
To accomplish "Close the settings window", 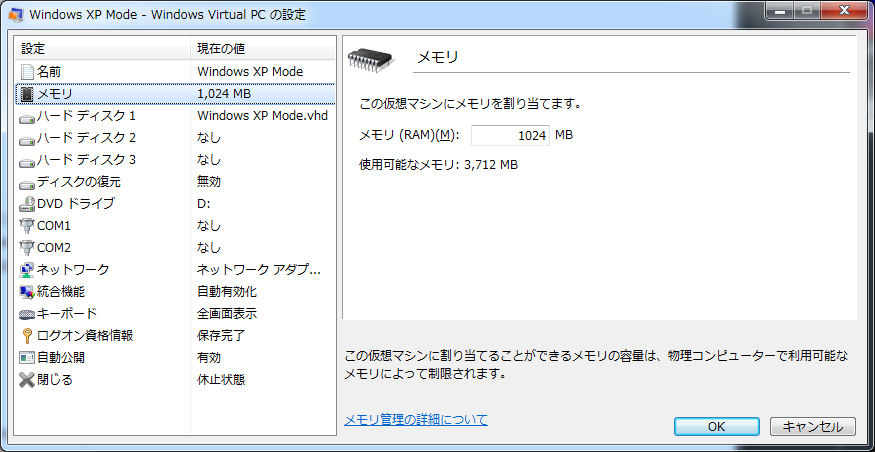I will point(844,11).
